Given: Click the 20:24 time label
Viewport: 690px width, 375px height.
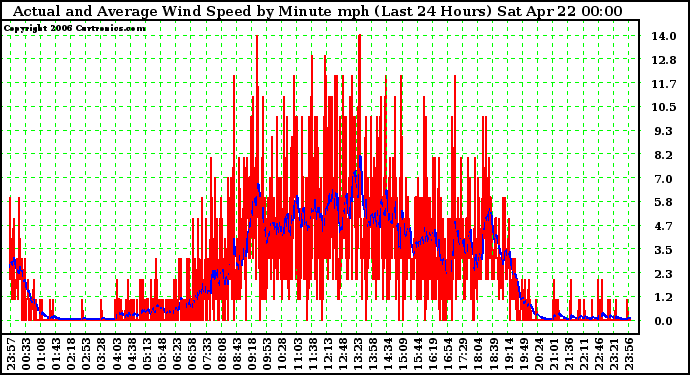Looking at the screenshot, I should [539, 353].
